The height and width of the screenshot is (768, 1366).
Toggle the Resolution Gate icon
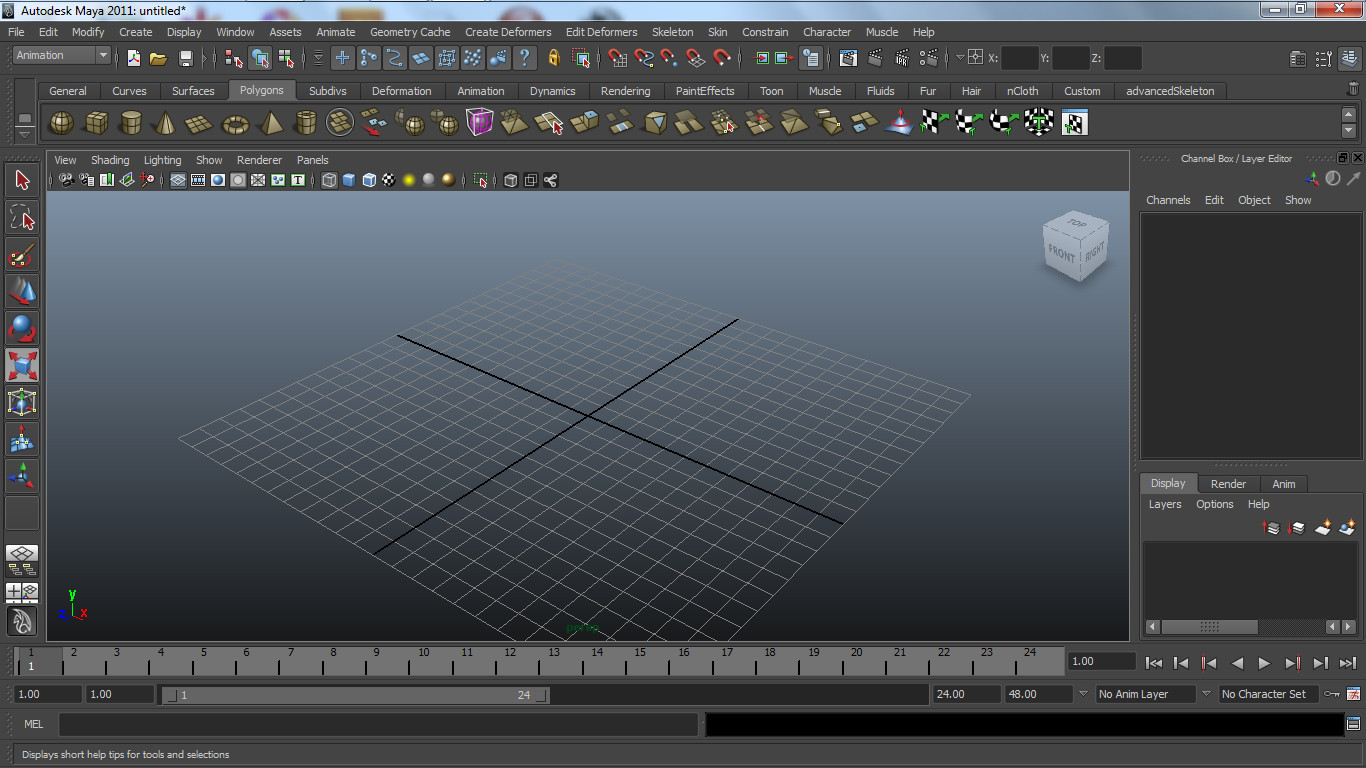click(x=218, y=180)
